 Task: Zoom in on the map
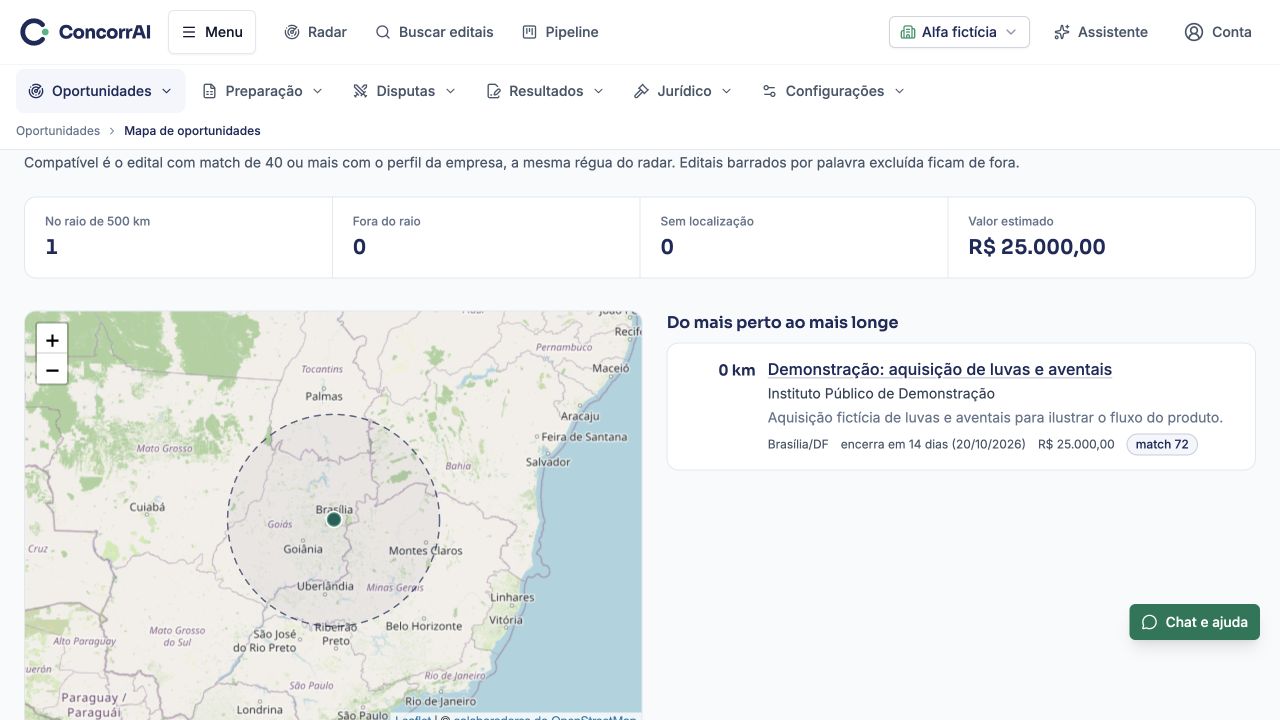(52, 340)
